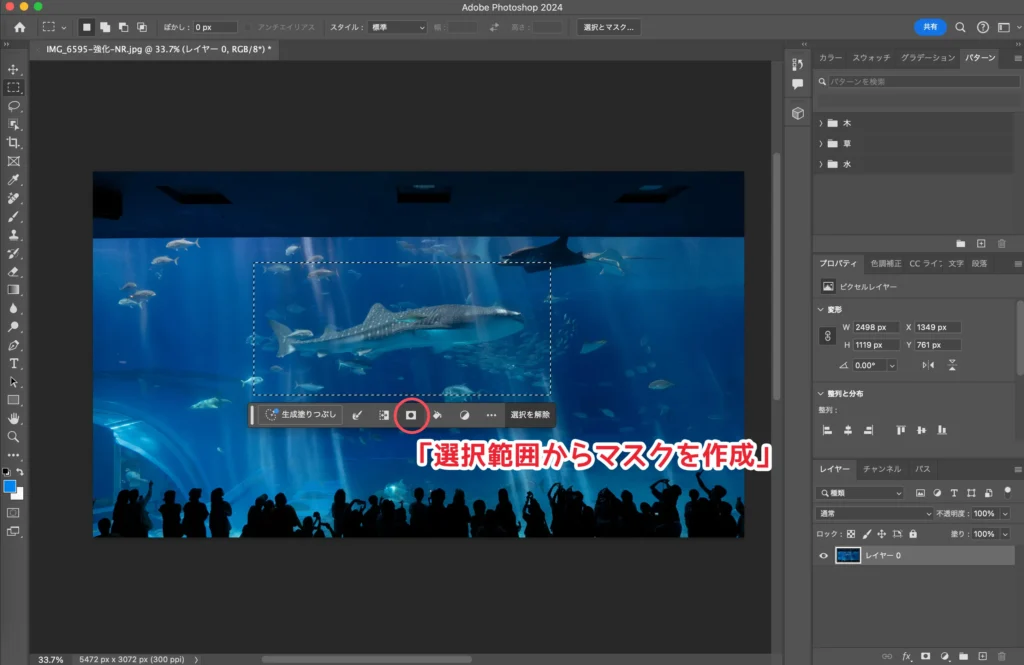Image resolution: width=1024 pixels, height=665 pixels.
Task: Select the Crop tool
Action: pyautogui.click(x=14, y=143)
